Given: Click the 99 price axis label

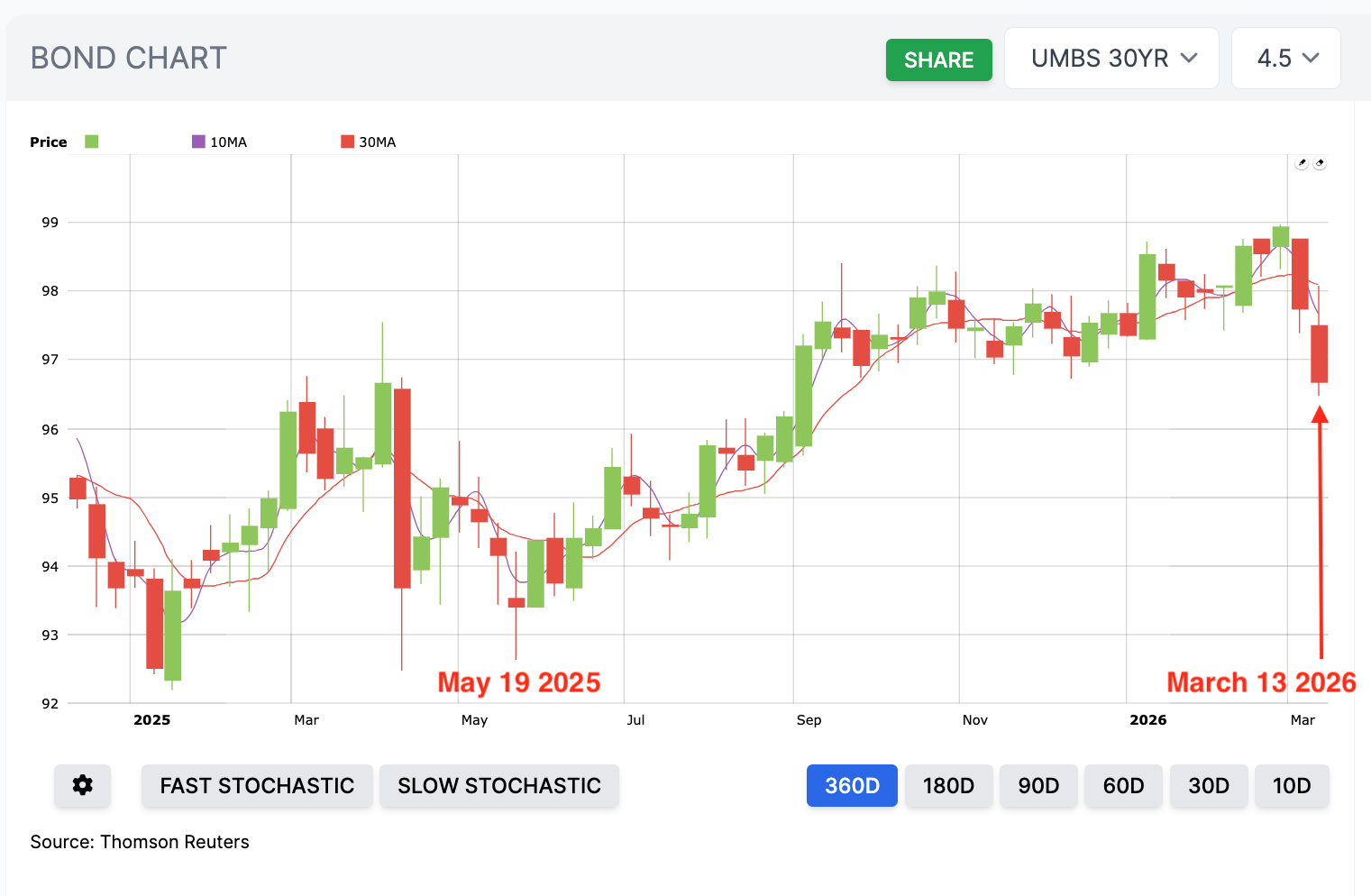Looking at the screenshot, I should point(50,223).
